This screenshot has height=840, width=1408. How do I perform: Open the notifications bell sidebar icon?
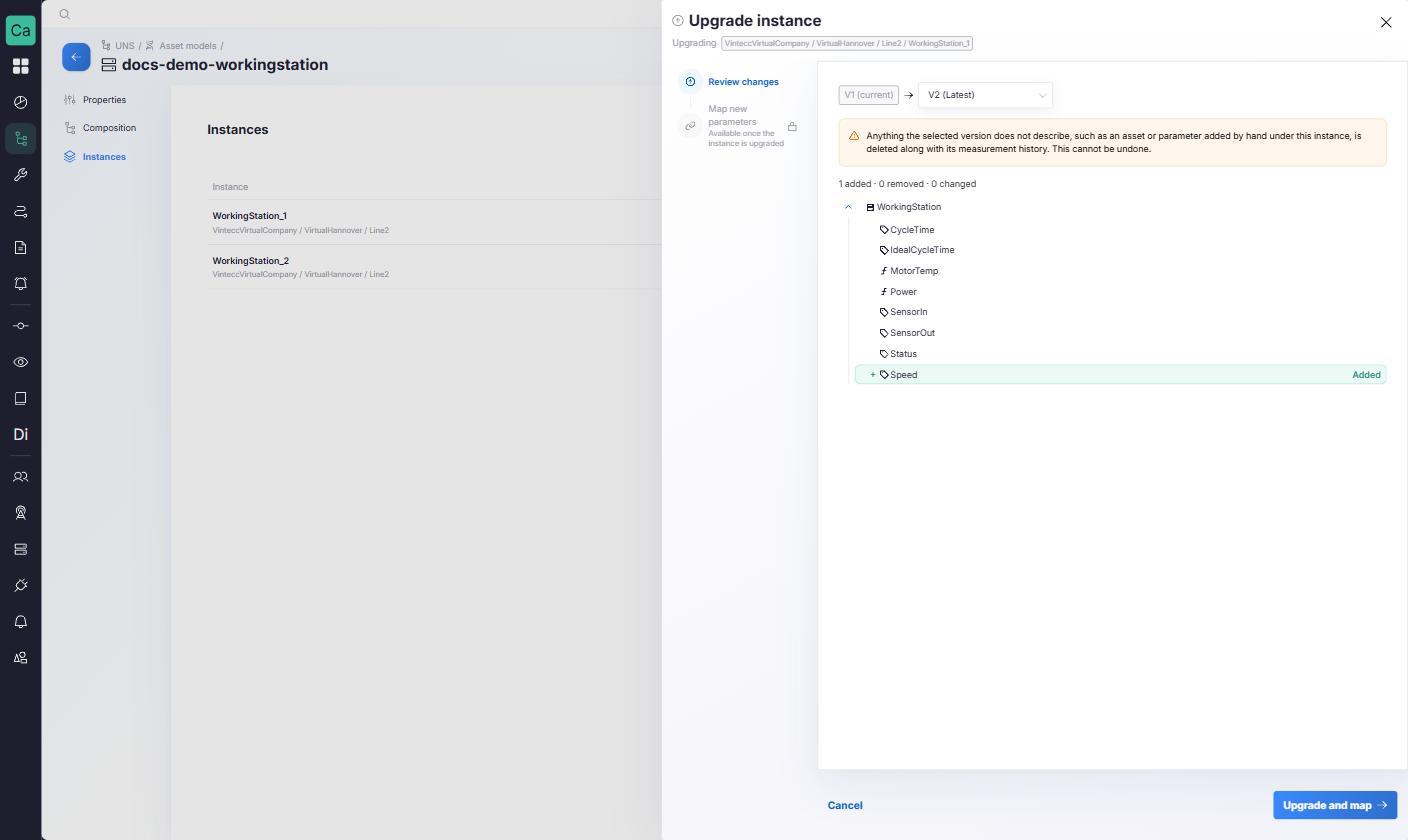click(20, 622)
